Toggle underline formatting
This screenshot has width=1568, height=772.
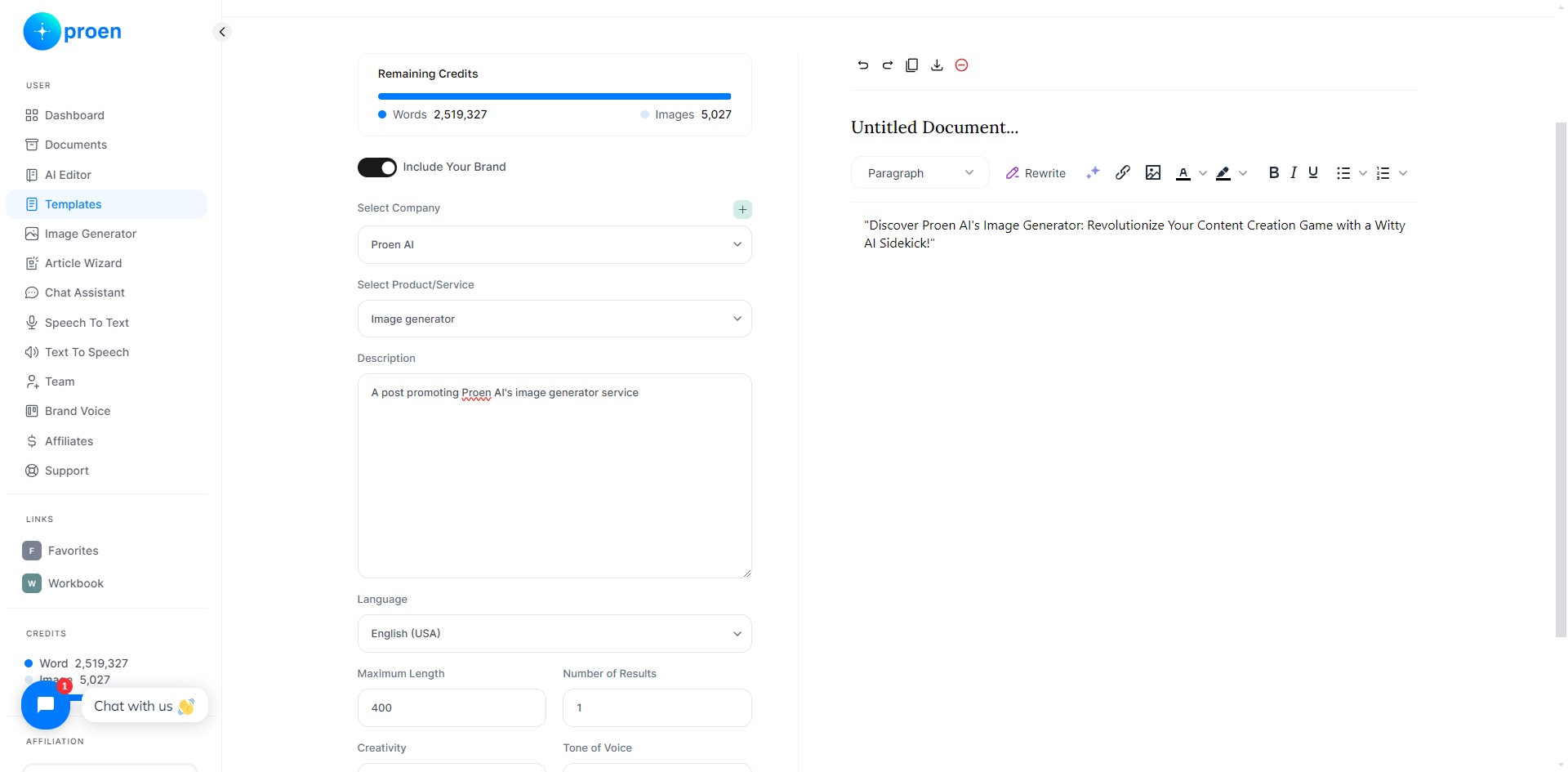tap(1313, 172)
